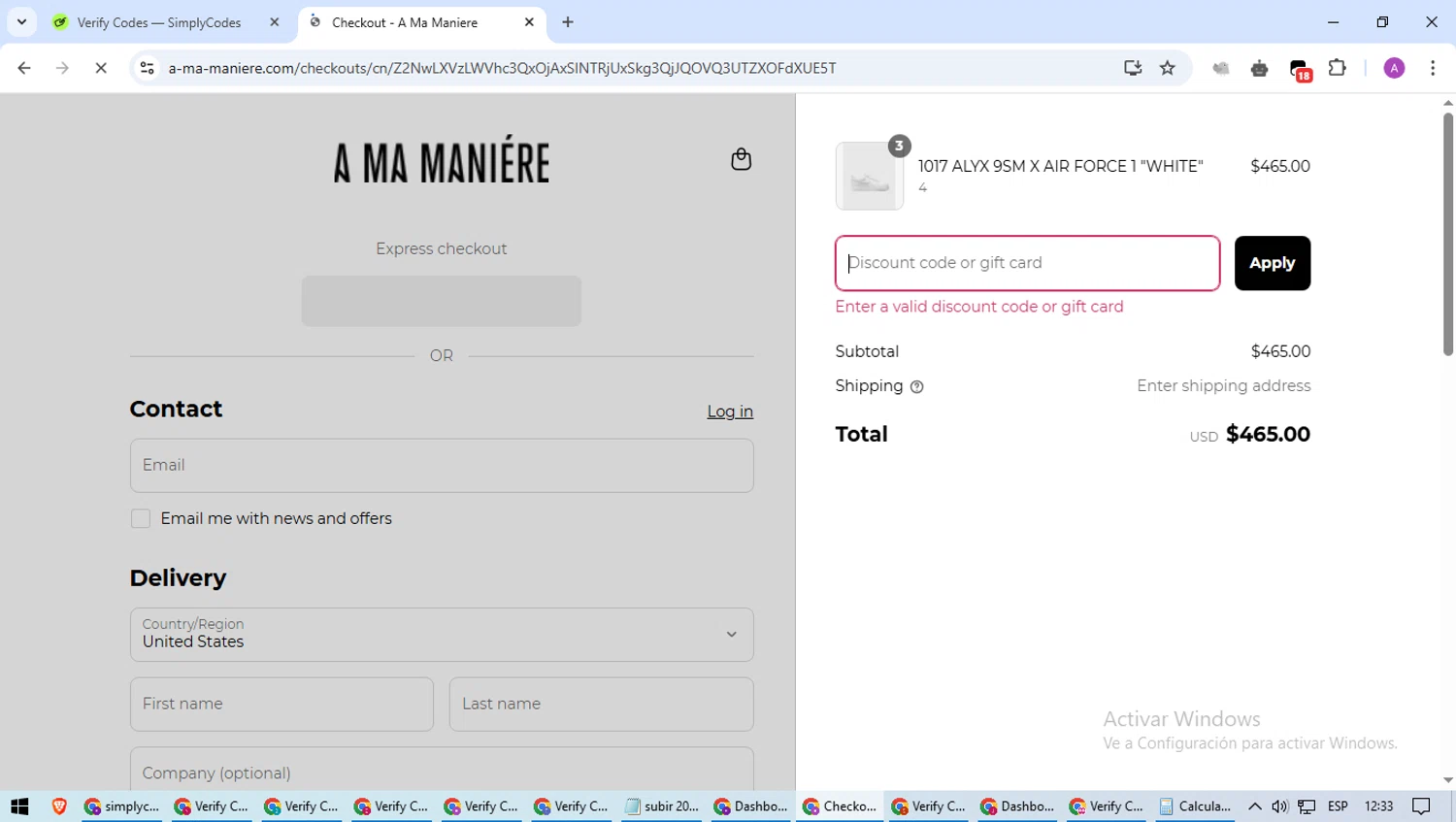This screenshot has width=1456, height=822.
Task: Switch to the Checko... taskbar window
Action: click(842, 806)
